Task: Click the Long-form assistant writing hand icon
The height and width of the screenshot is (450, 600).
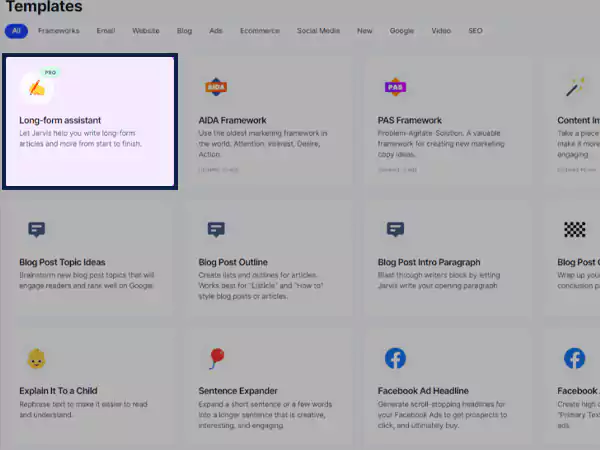Action: [x=37, y=89]
